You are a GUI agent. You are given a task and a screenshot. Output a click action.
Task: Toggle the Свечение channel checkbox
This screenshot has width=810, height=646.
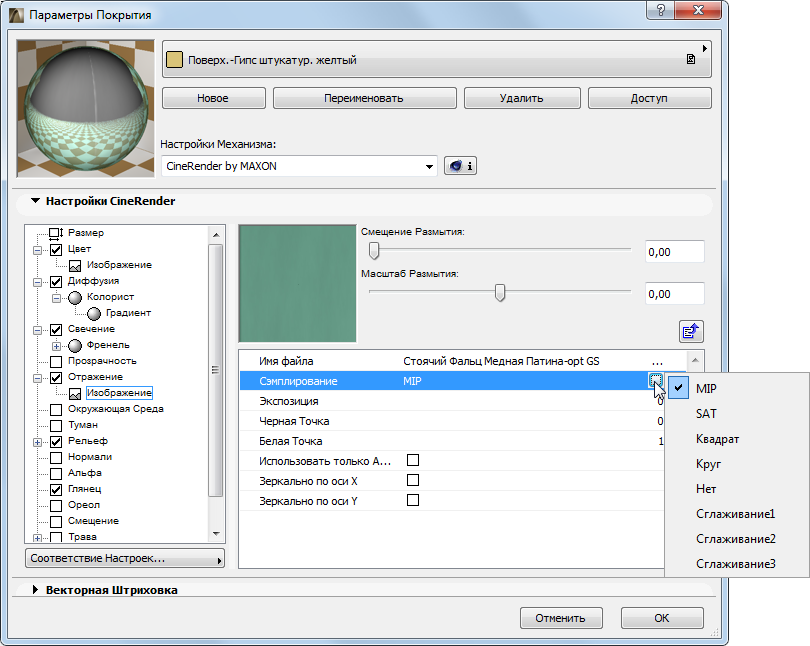[56, 330]
